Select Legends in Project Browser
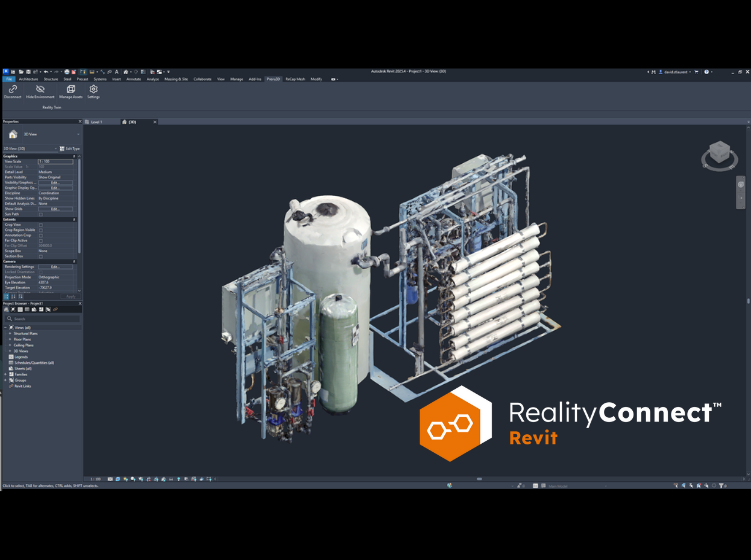 tap(21, 357)
